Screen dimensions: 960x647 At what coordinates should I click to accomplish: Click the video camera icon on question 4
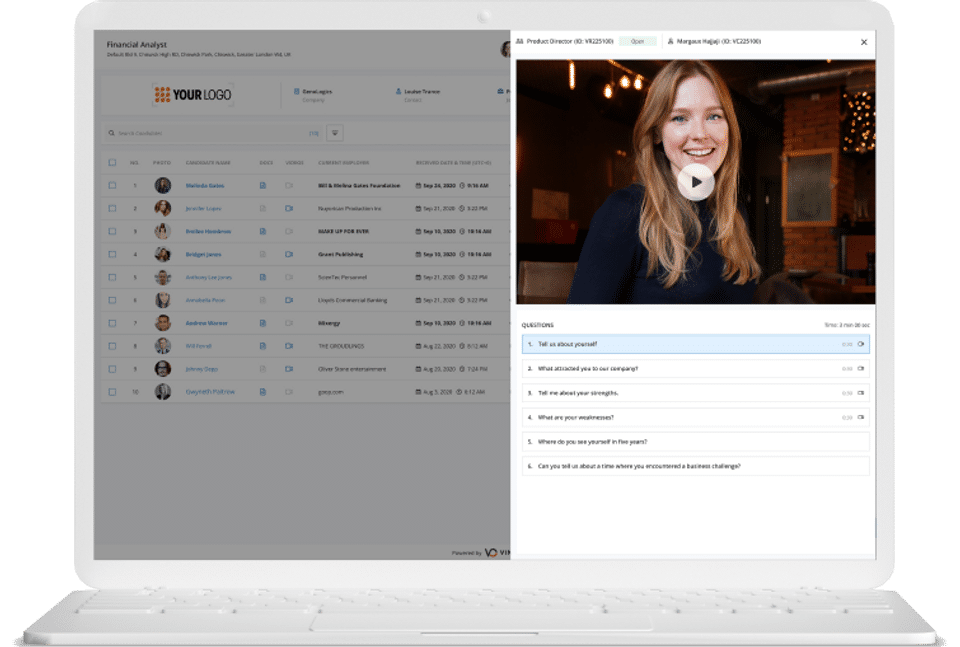(x=861, y=417)
